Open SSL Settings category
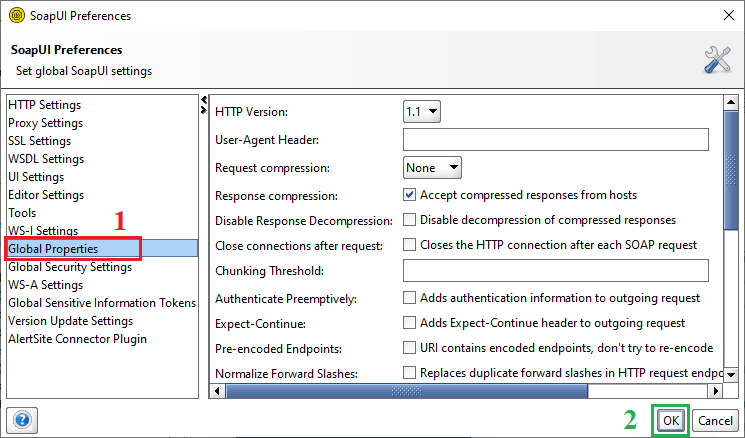 tap(102, 141)
